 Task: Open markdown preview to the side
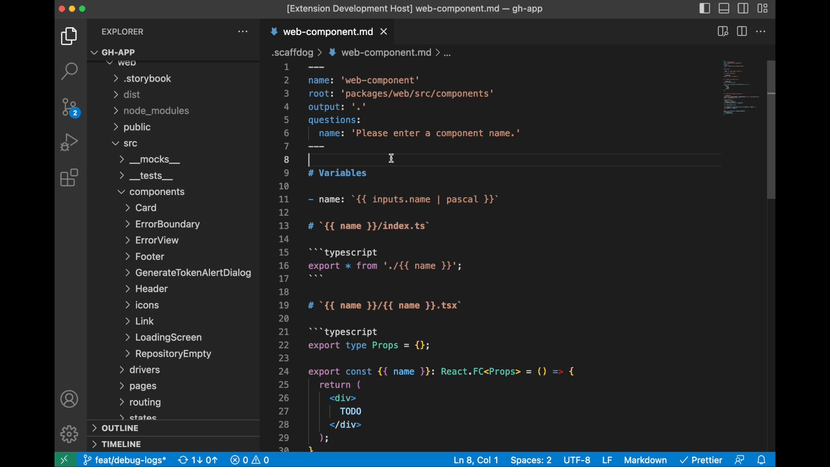pyautogui.click(x=723, y=32)
